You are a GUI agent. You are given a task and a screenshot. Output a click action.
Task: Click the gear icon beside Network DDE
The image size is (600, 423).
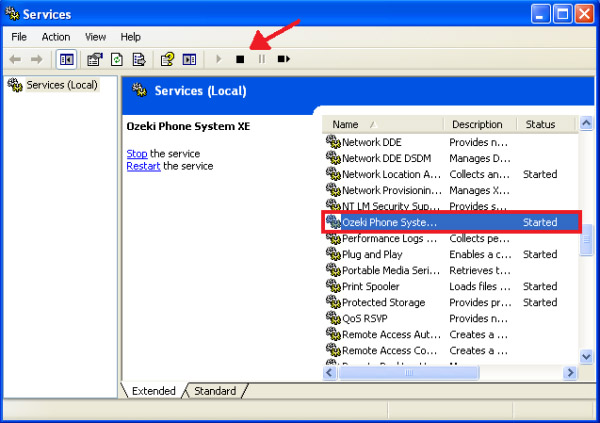click(333, 142)
